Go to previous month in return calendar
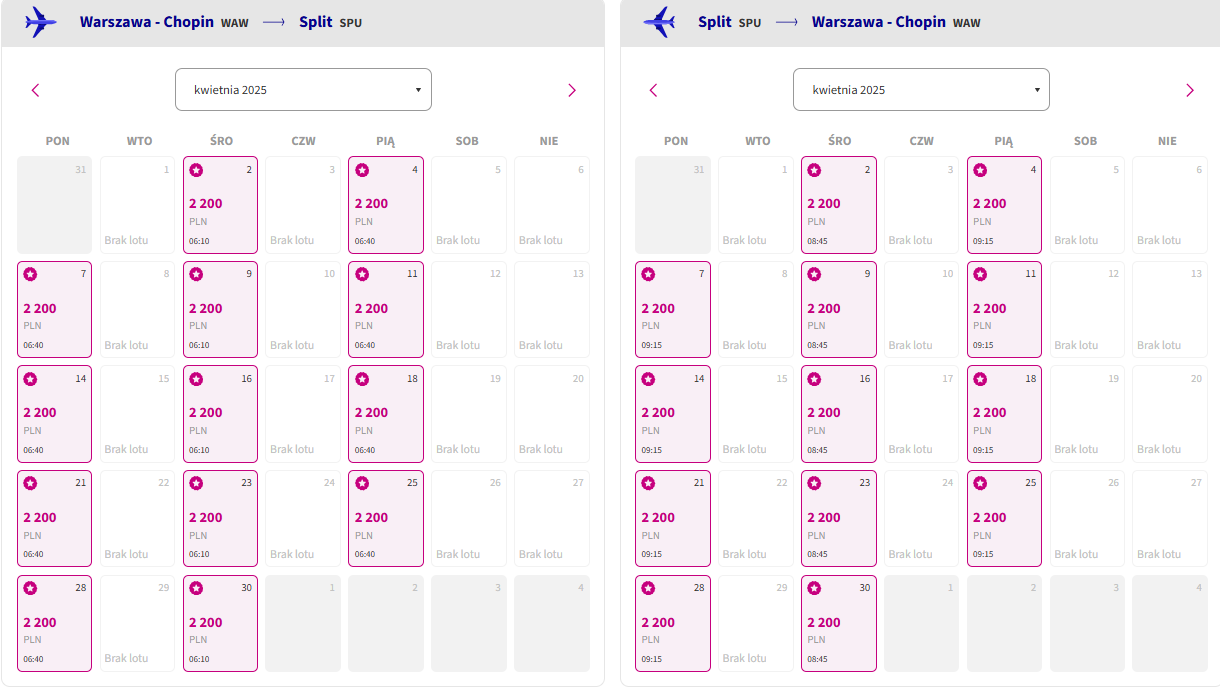The image size is (1220, 698). coord(654,90)
